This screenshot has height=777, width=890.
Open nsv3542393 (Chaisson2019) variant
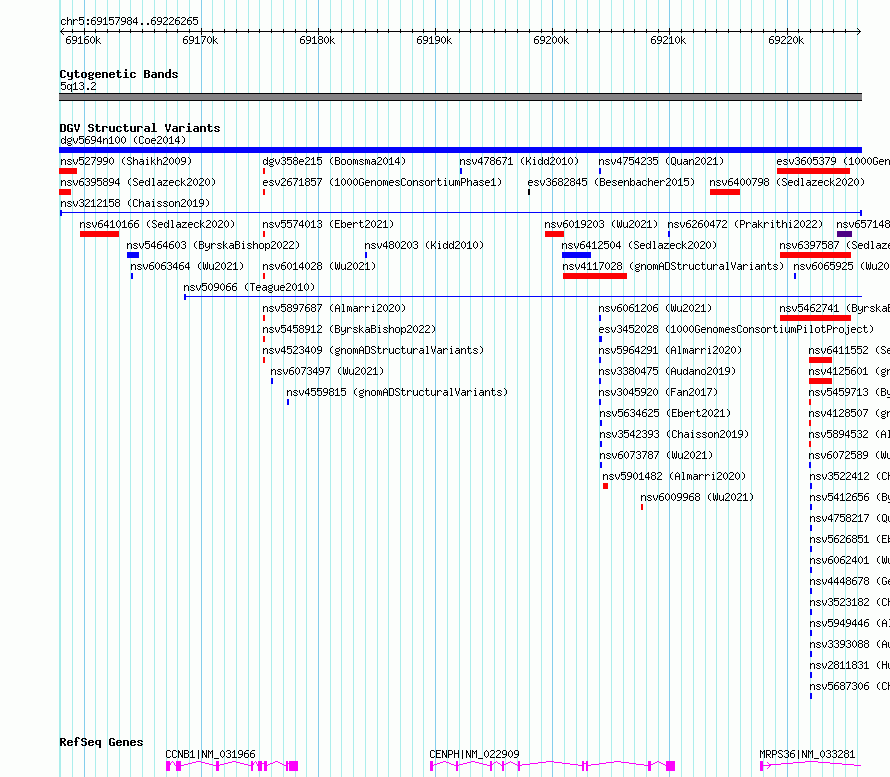point(674,434)
